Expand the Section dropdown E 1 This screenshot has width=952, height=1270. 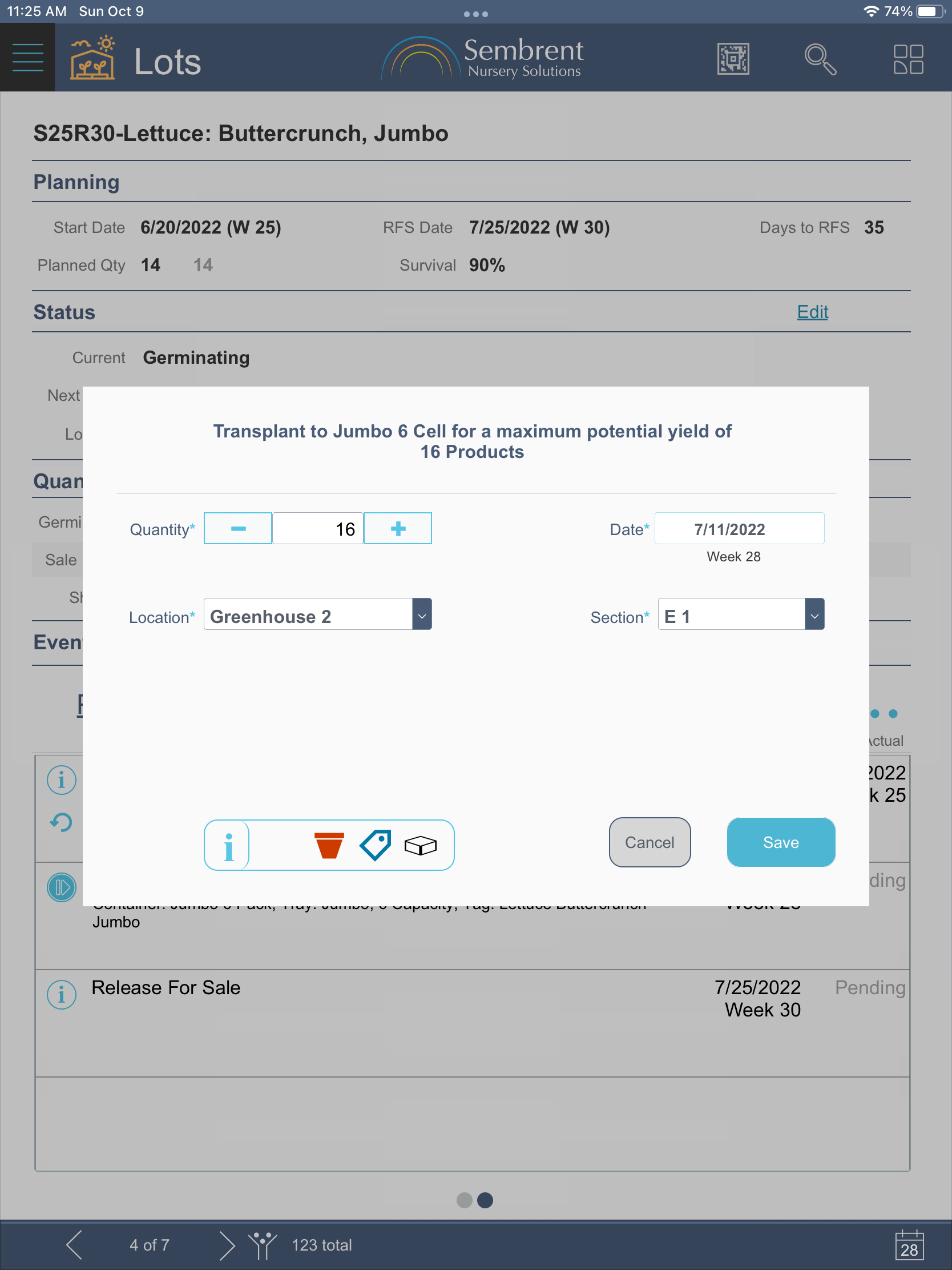coord(814,615)
